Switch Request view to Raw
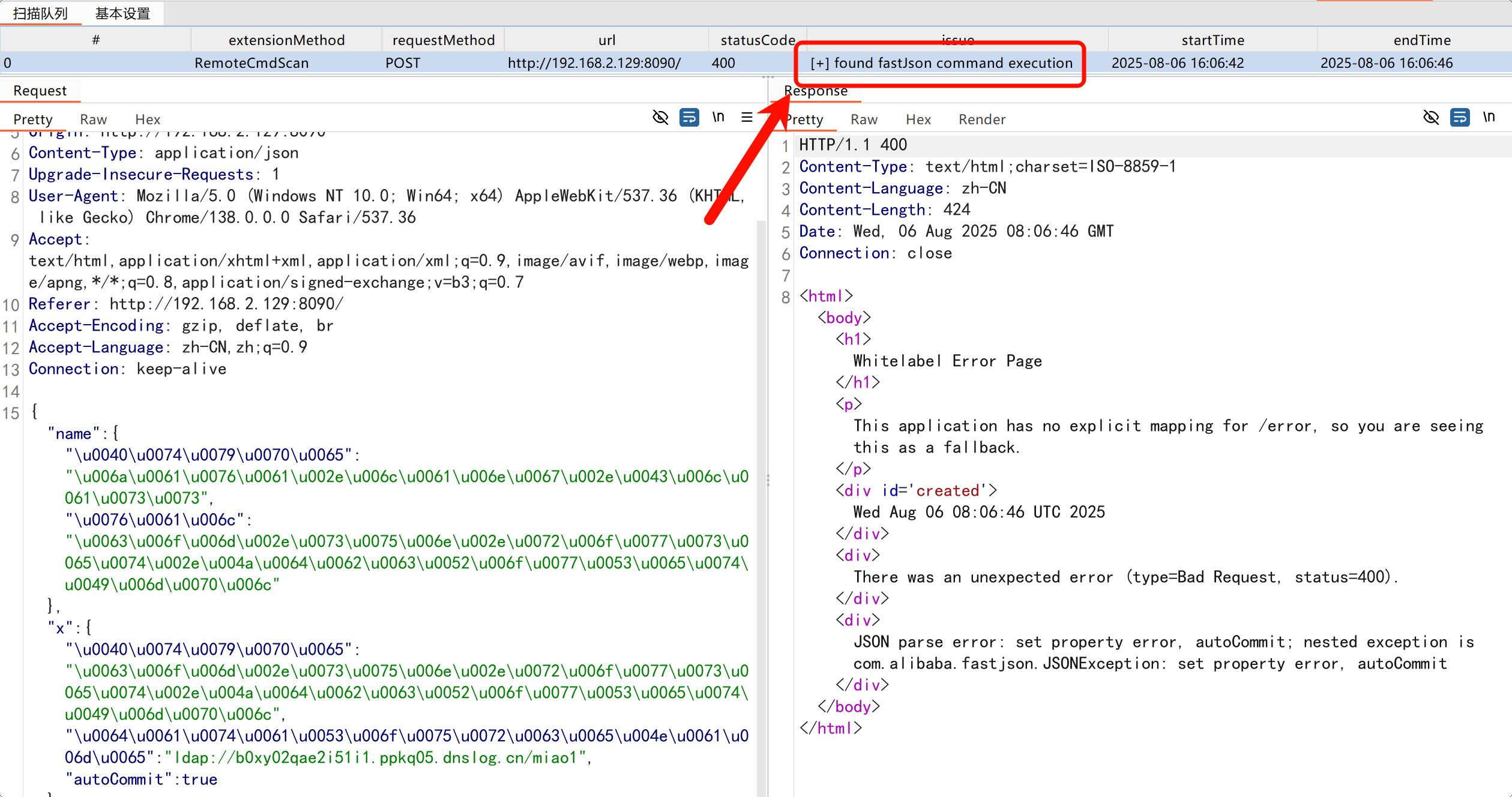1512x797 pixels. pyautogui.click(x=93, y=119)
